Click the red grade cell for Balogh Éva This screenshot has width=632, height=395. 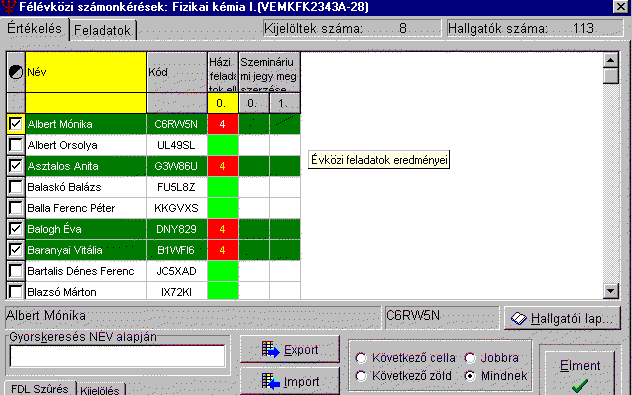pos(222,229)
